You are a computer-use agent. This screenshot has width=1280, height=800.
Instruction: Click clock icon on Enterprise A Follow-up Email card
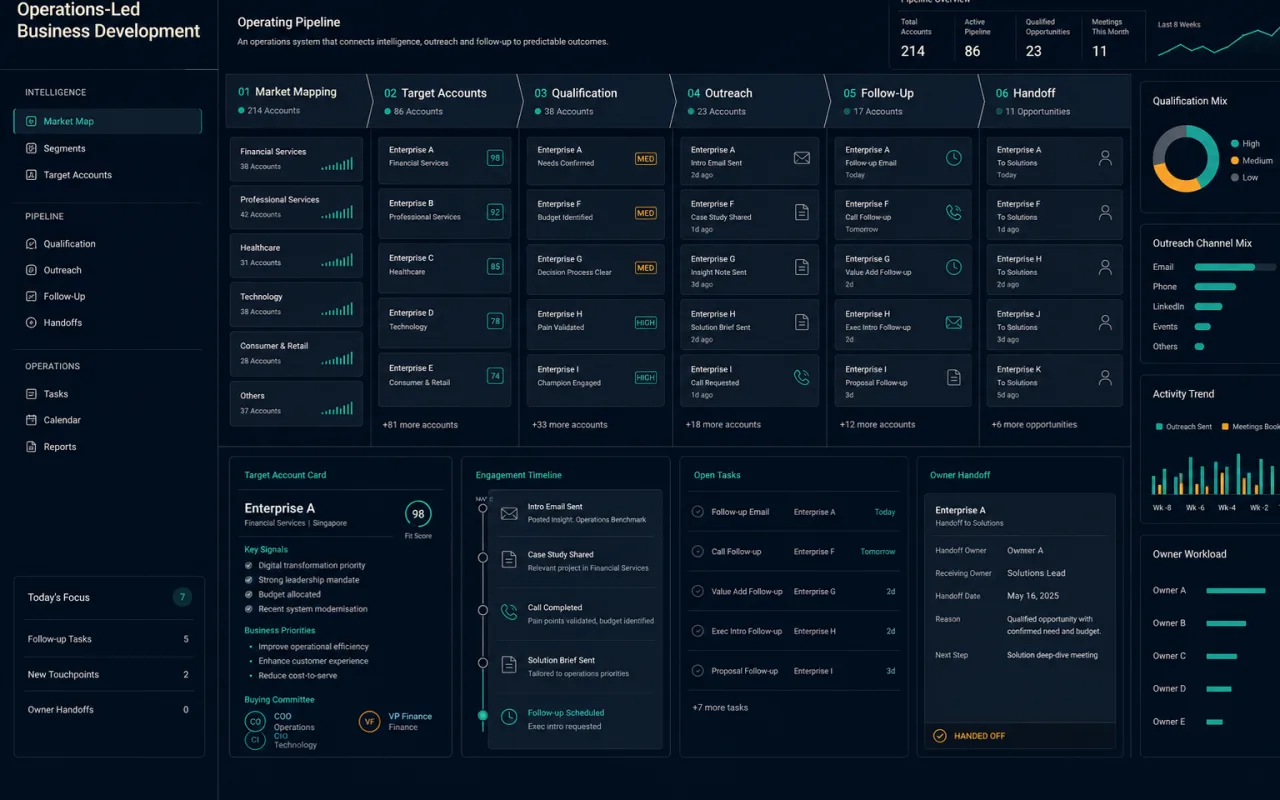coord(954,158)
